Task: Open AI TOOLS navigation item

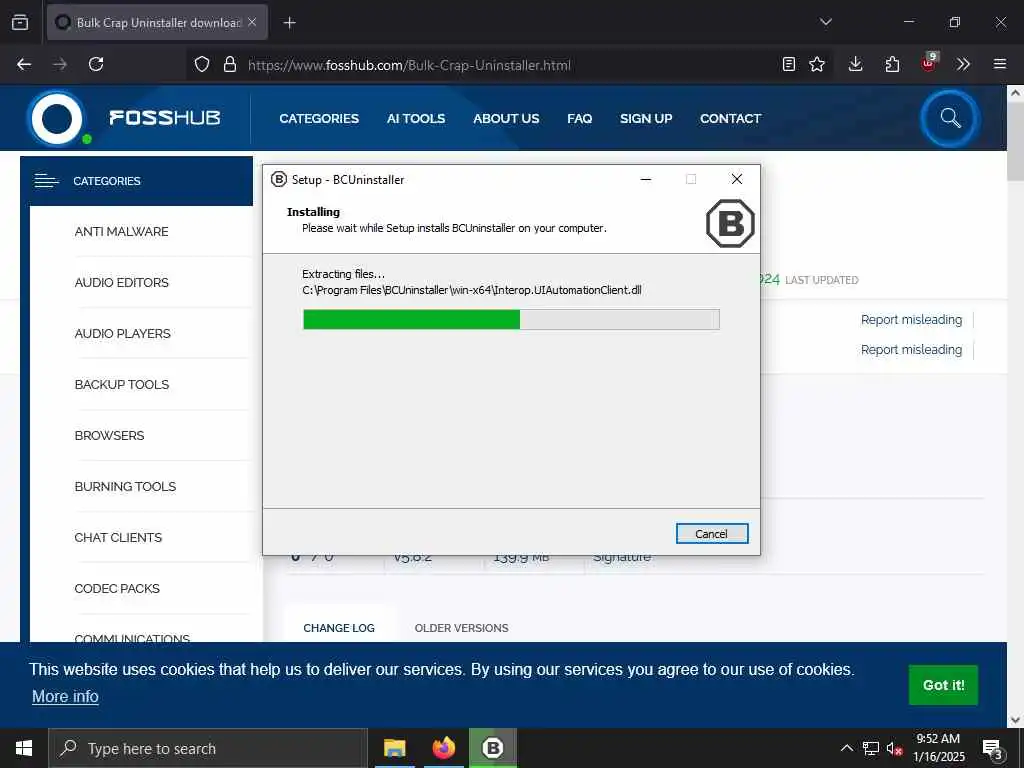Action: (x=416, y=119)
